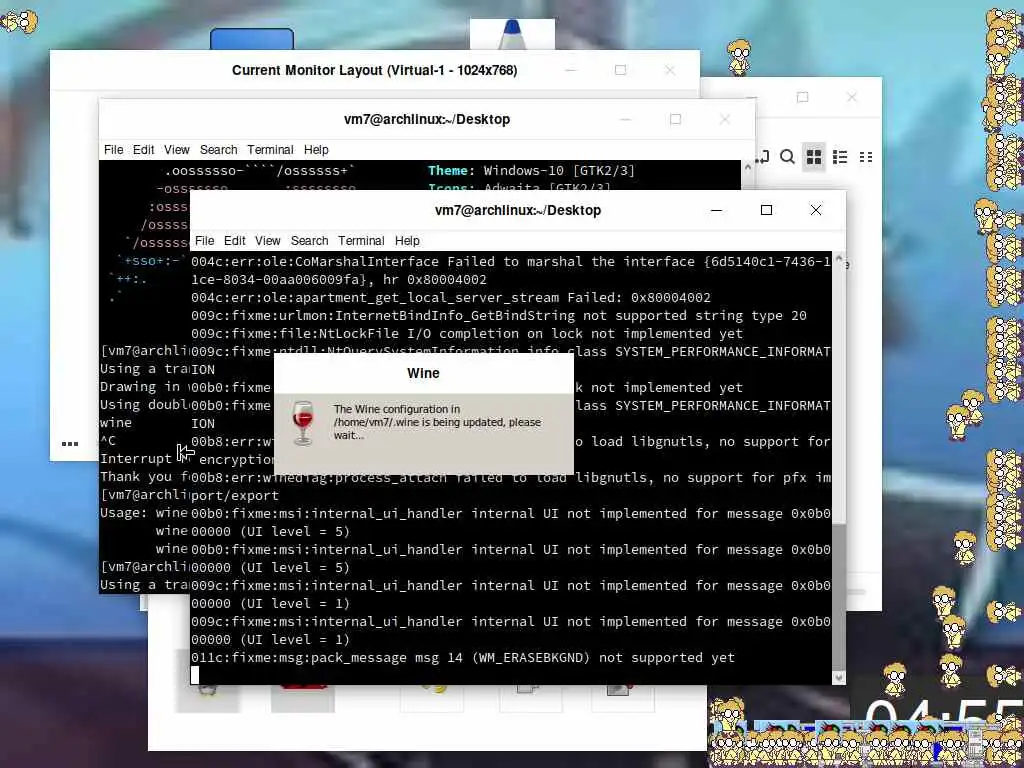Select icon grid view in file manager
This screenshot has width=1024, height=768.
[x=814, y=157]
